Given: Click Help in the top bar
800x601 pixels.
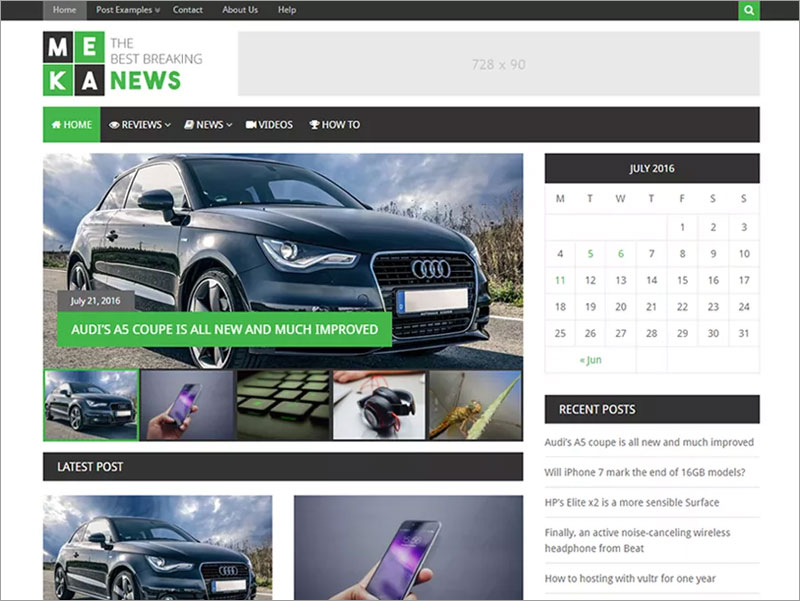Looking at the screenshot, I should coord(287,10).
